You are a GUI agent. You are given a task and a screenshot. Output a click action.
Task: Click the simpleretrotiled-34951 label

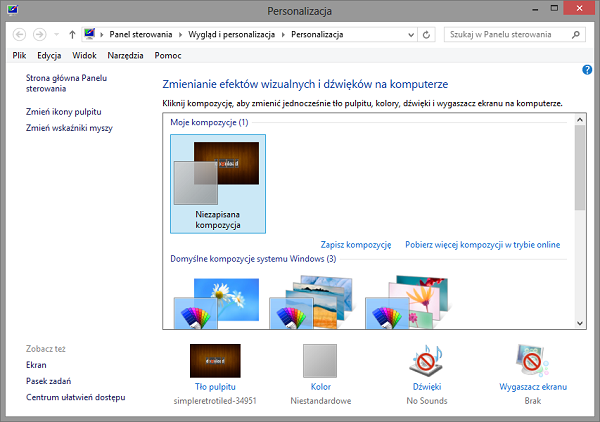point(215,401)
